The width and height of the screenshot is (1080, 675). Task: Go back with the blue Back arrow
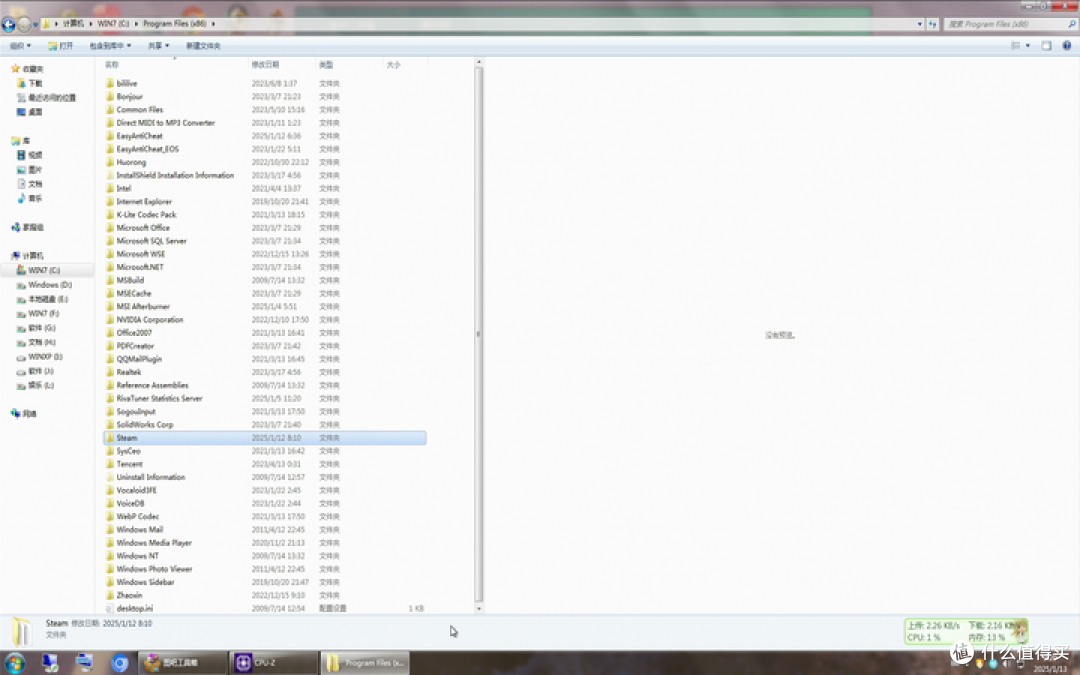[x=8, y=25]
